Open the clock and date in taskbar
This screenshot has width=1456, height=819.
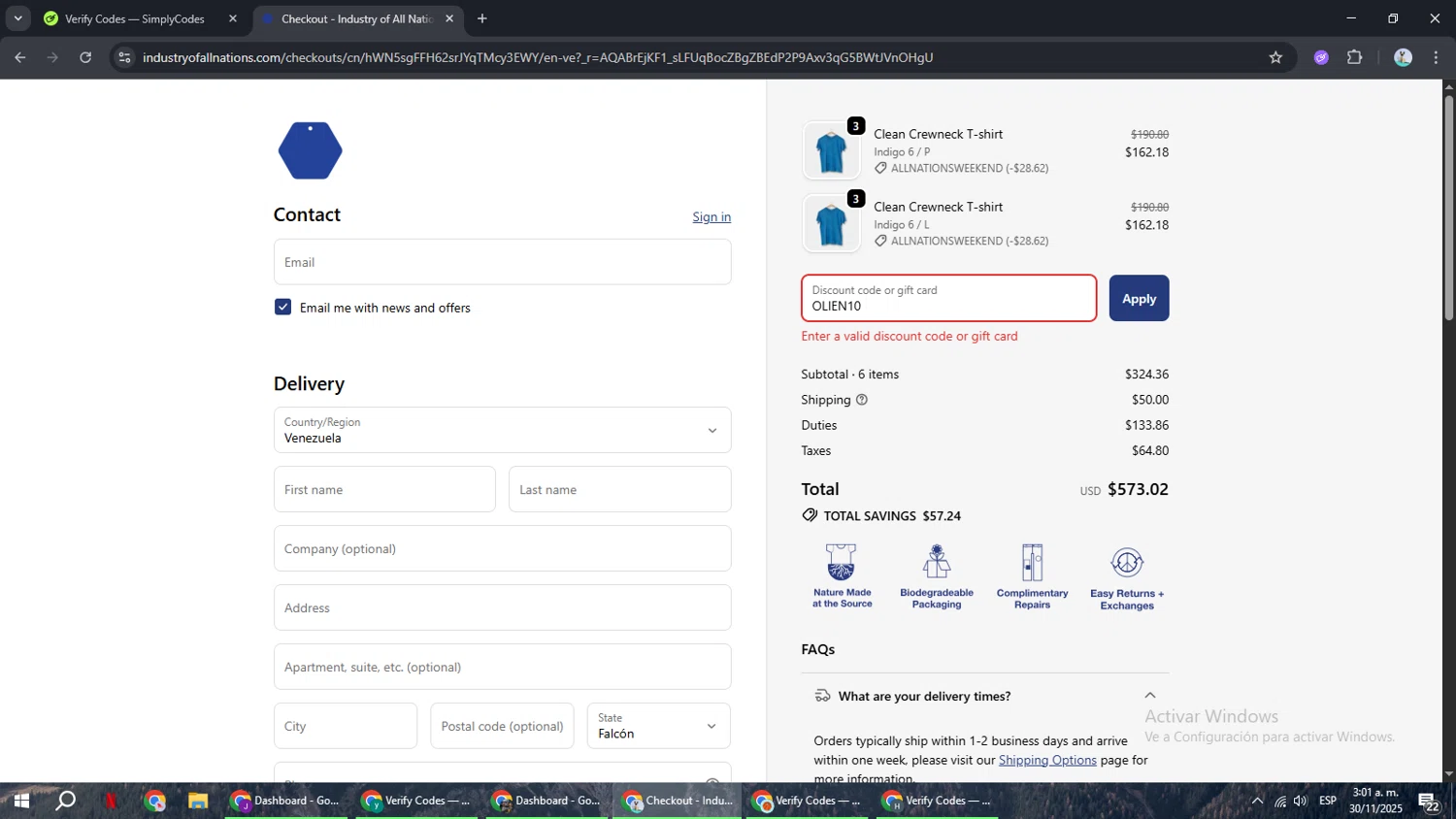point(1375,801)
